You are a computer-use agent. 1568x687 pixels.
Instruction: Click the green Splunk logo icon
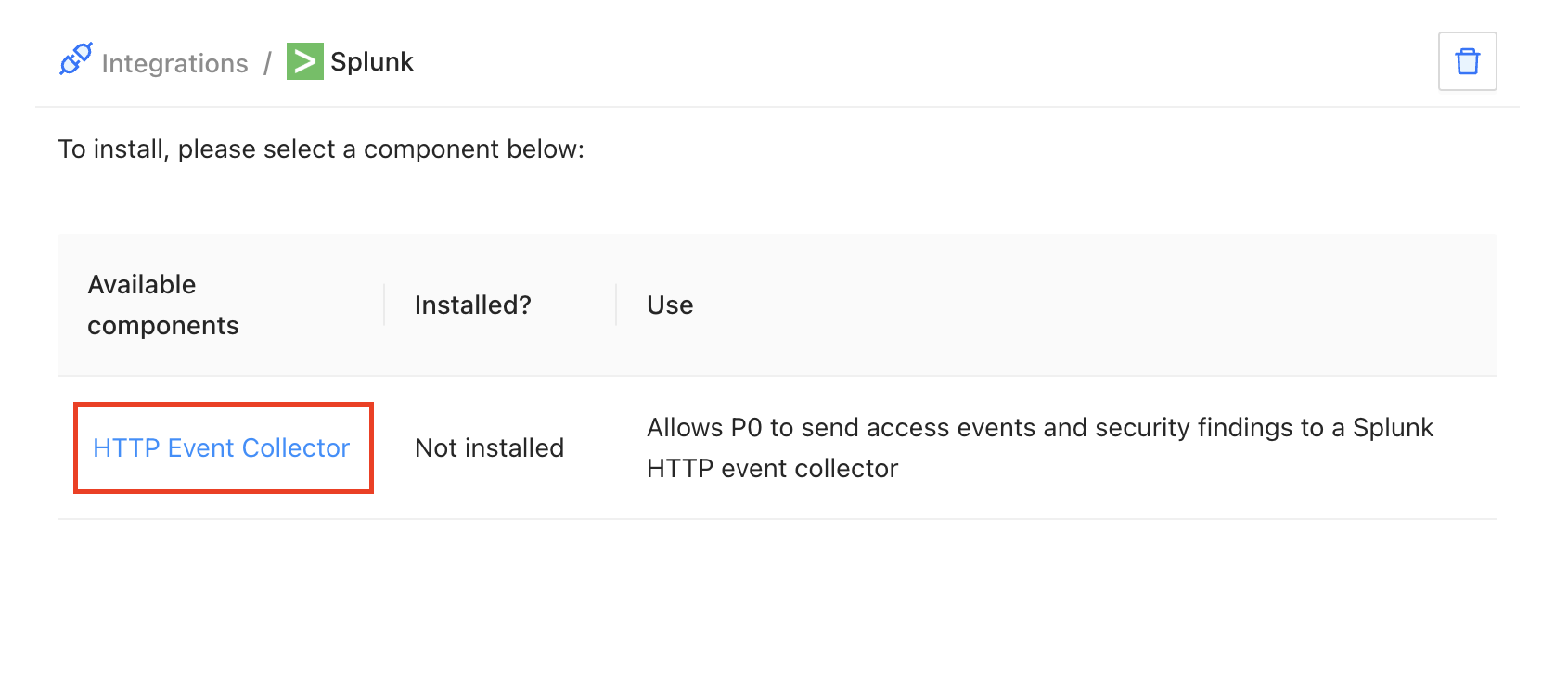pyautogui.click(x=304, y=61)
